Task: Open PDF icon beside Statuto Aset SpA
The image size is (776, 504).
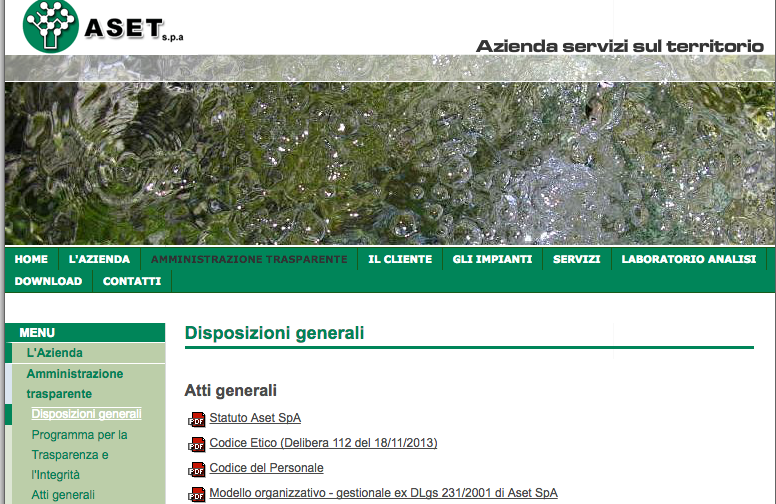Action: coord(196,419)
